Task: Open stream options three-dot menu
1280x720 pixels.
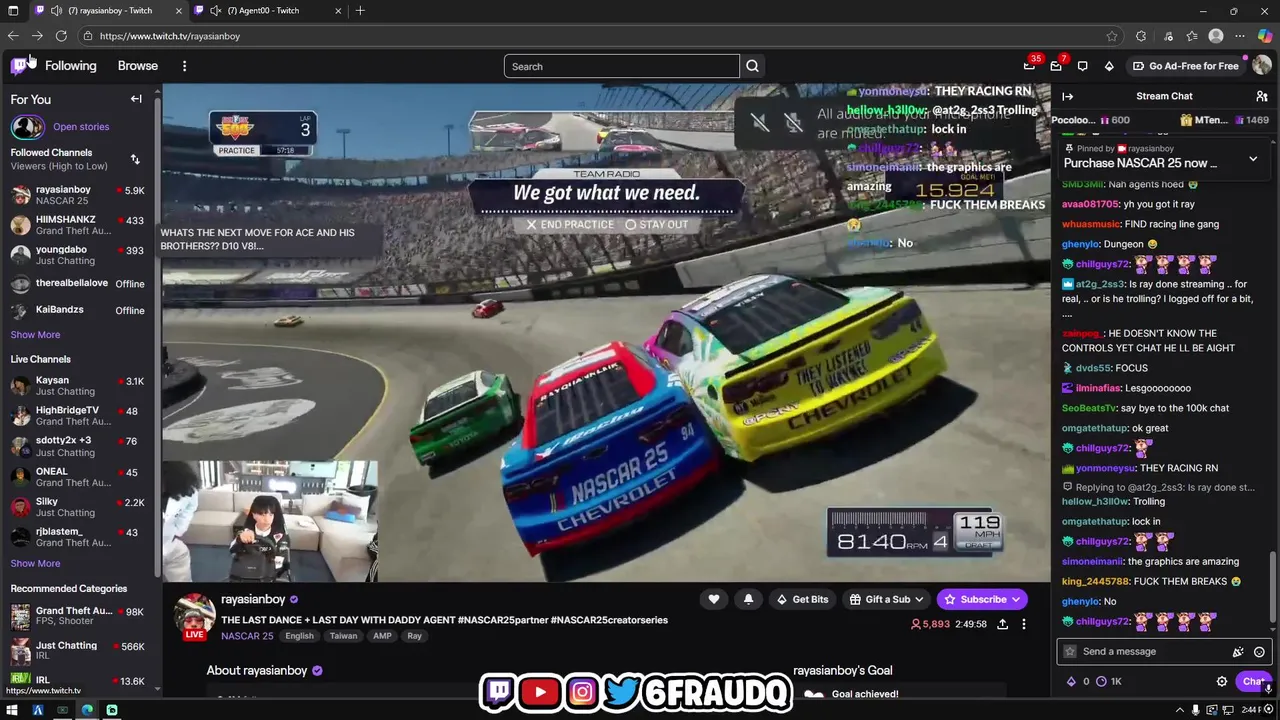Action: pyautogui.click(x=1023, y=624)
